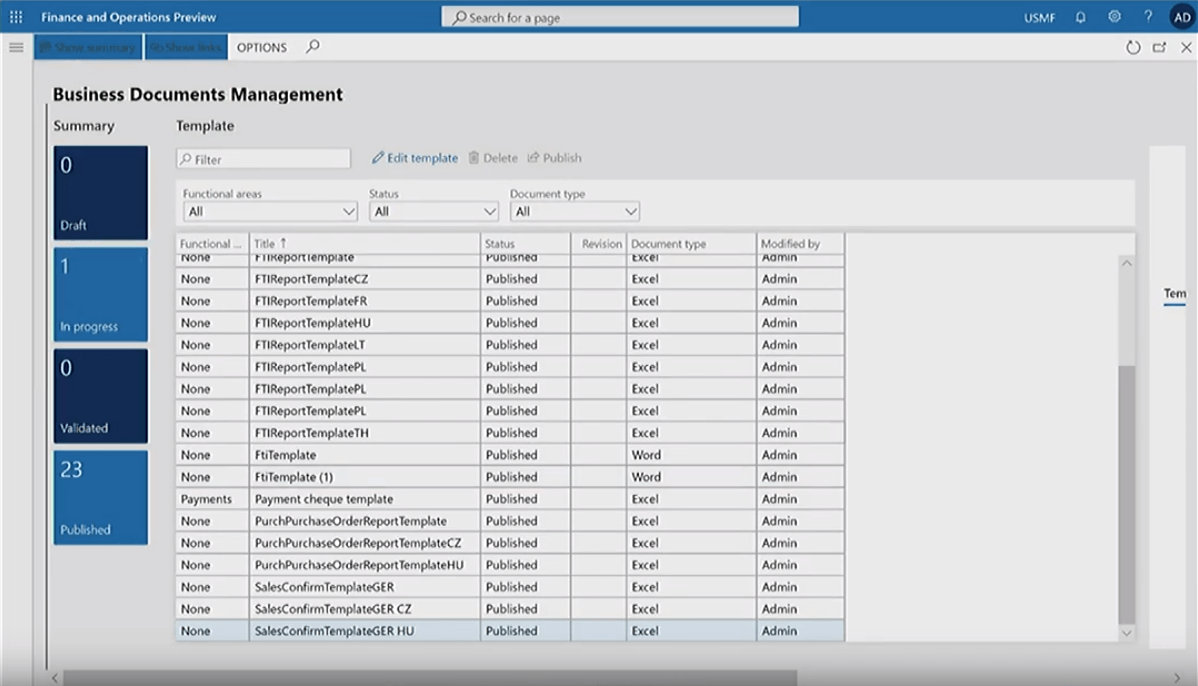The width and height of the screenshot is (1198, 686).
Task: Open the action pane search magnifier
Action: click(312, 46)
